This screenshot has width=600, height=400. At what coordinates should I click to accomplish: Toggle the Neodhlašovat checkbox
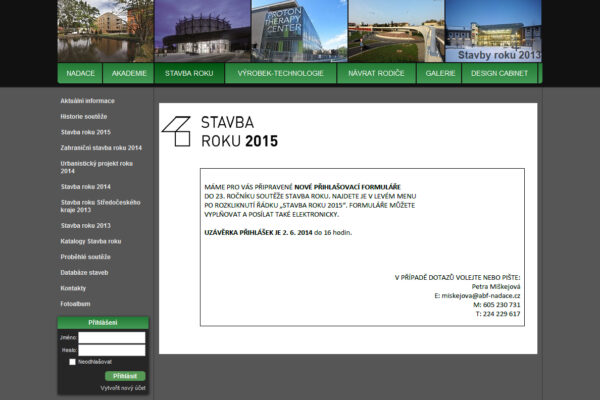pos(72,362)
